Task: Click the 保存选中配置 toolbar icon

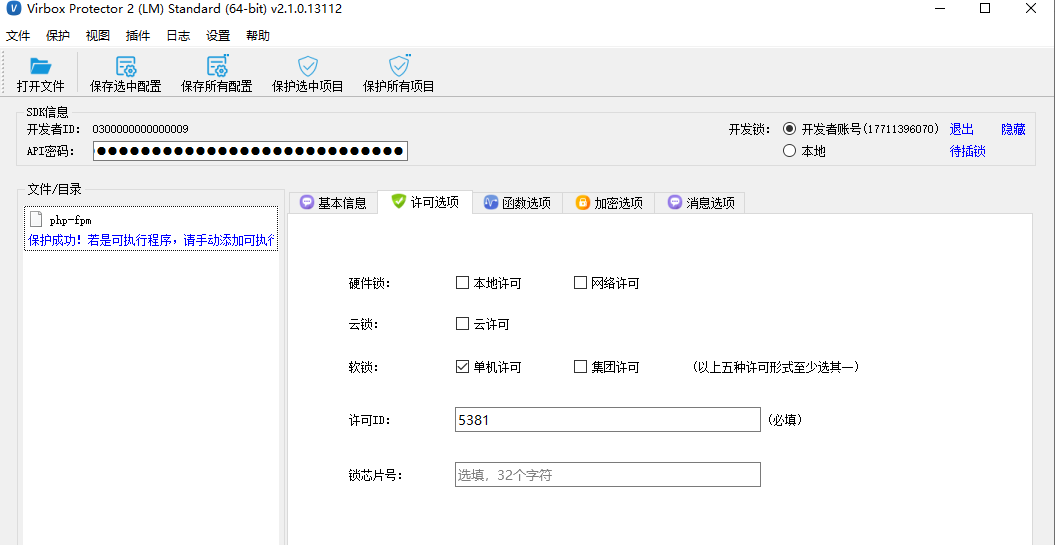Action: click(126, 66)
